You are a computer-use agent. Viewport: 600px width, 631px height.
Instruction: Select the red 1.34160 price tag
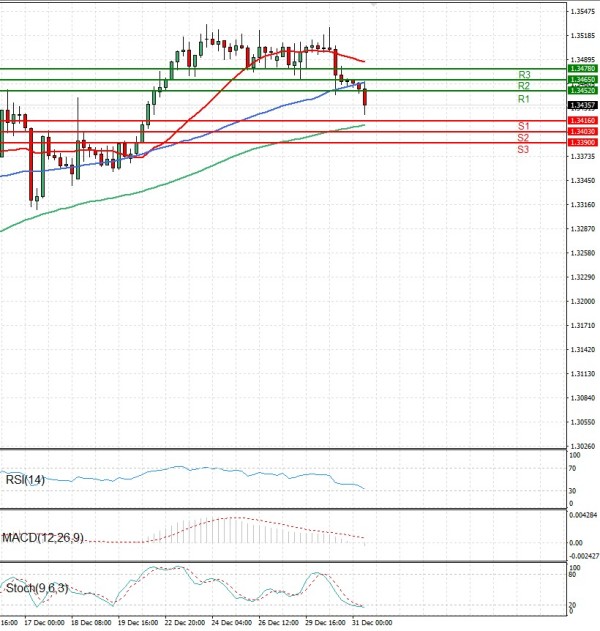coord(581,121)
